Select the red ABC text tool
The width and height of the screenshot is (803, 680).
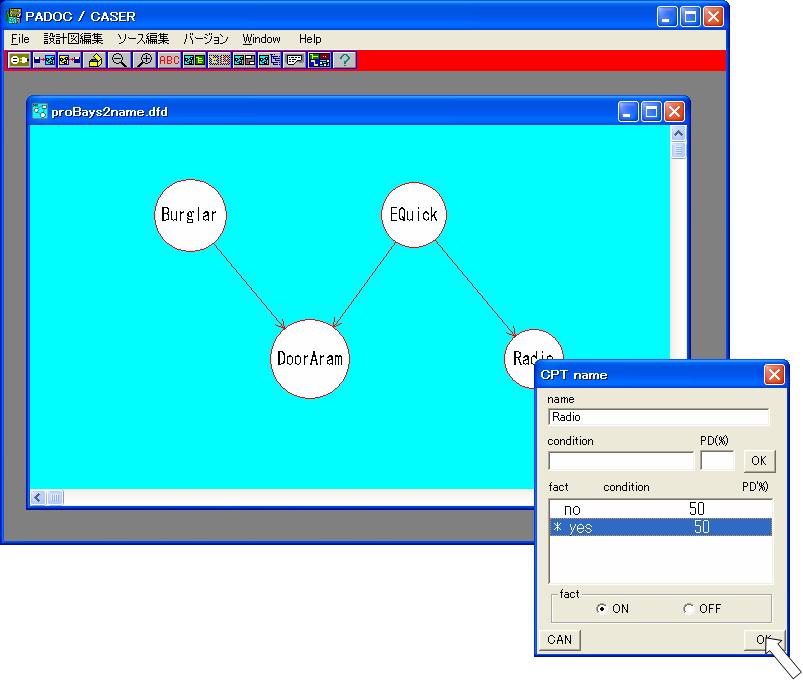(169, 60)
